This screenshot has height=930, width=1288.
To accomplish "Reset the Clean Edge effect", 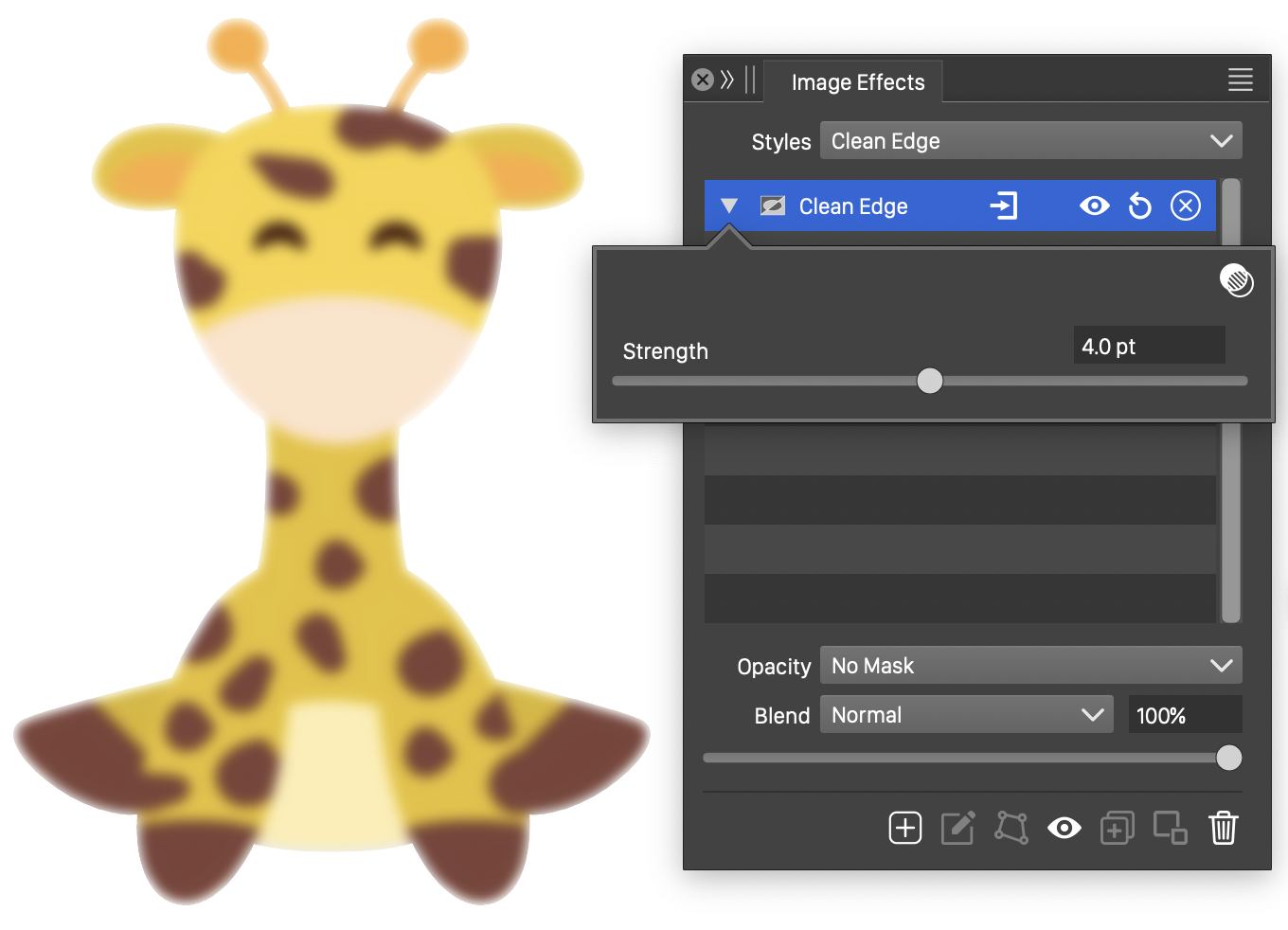I will 1140,206.
